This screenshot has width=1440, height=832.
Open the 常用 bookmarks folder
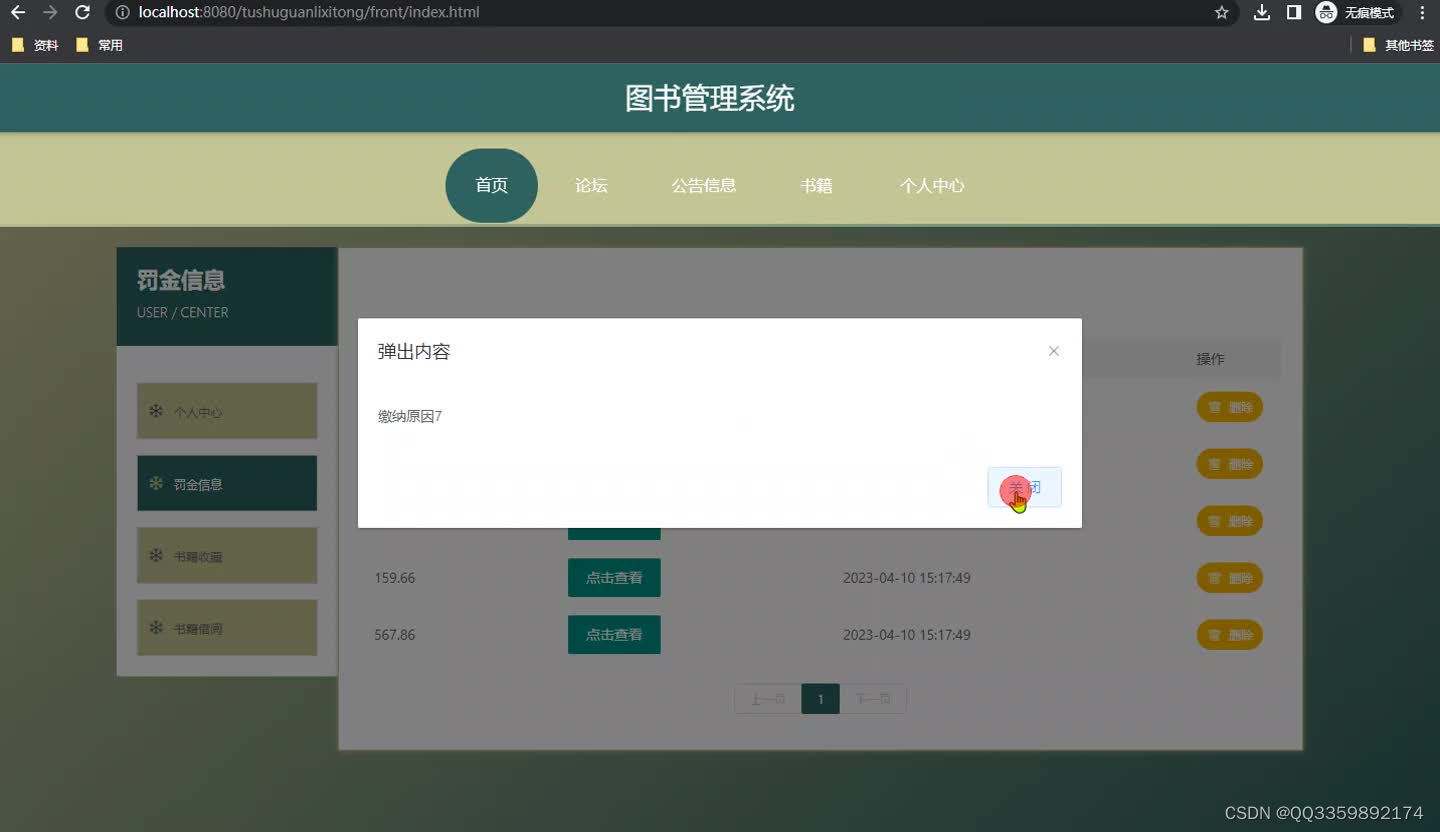coord(99,45)
